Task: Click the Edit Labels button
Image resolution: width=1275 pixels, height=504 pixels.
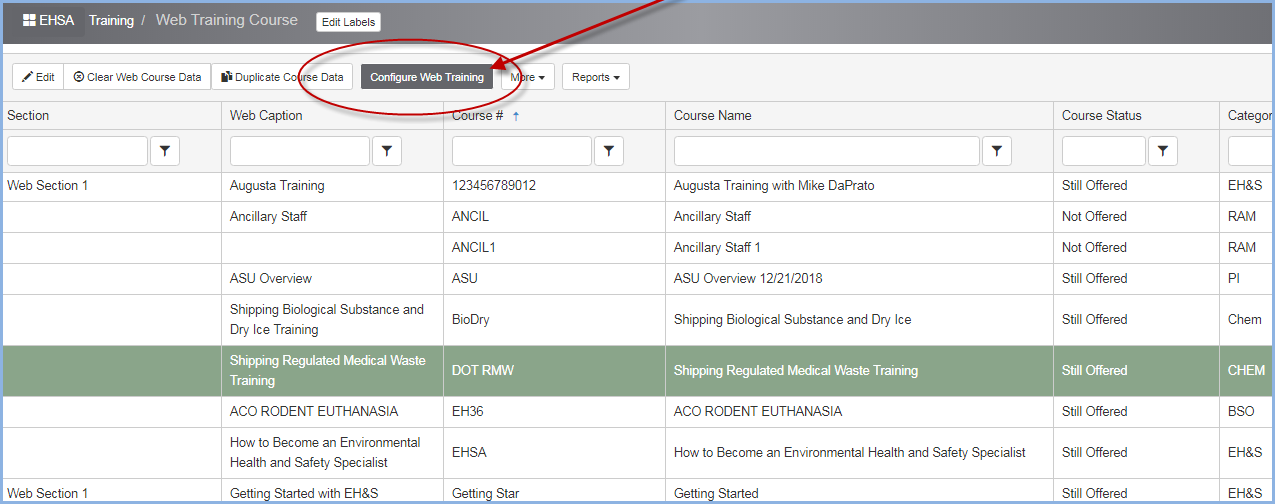Action: (x=348, y=22)
